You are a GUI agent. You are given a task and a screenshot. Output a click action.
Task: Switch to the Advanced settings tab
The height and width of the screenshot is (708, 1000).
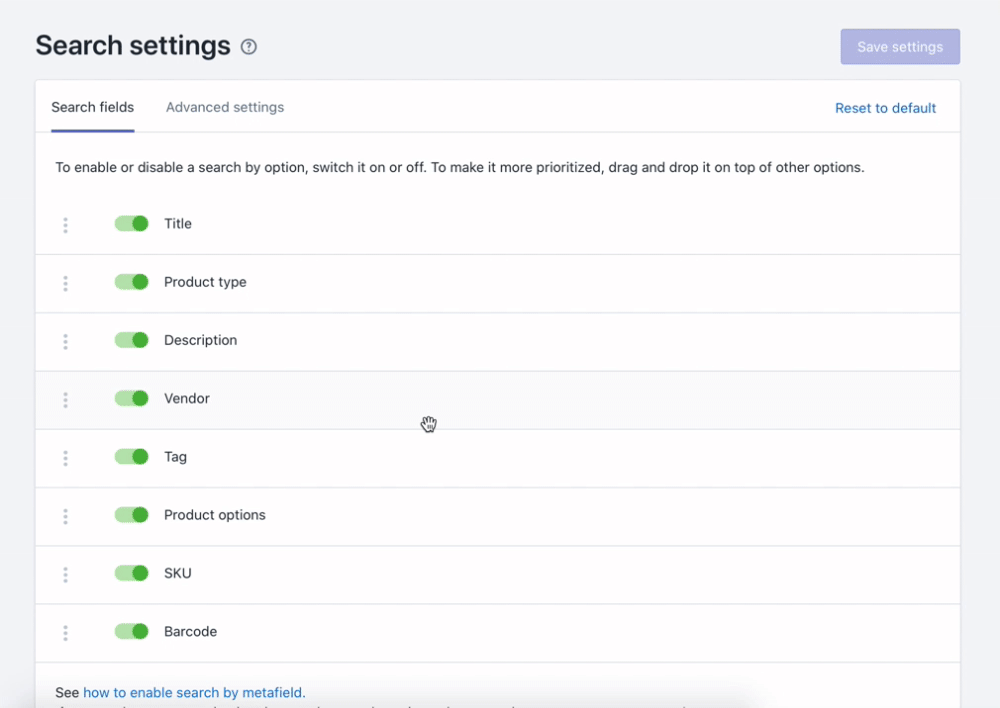pos(225,107)
